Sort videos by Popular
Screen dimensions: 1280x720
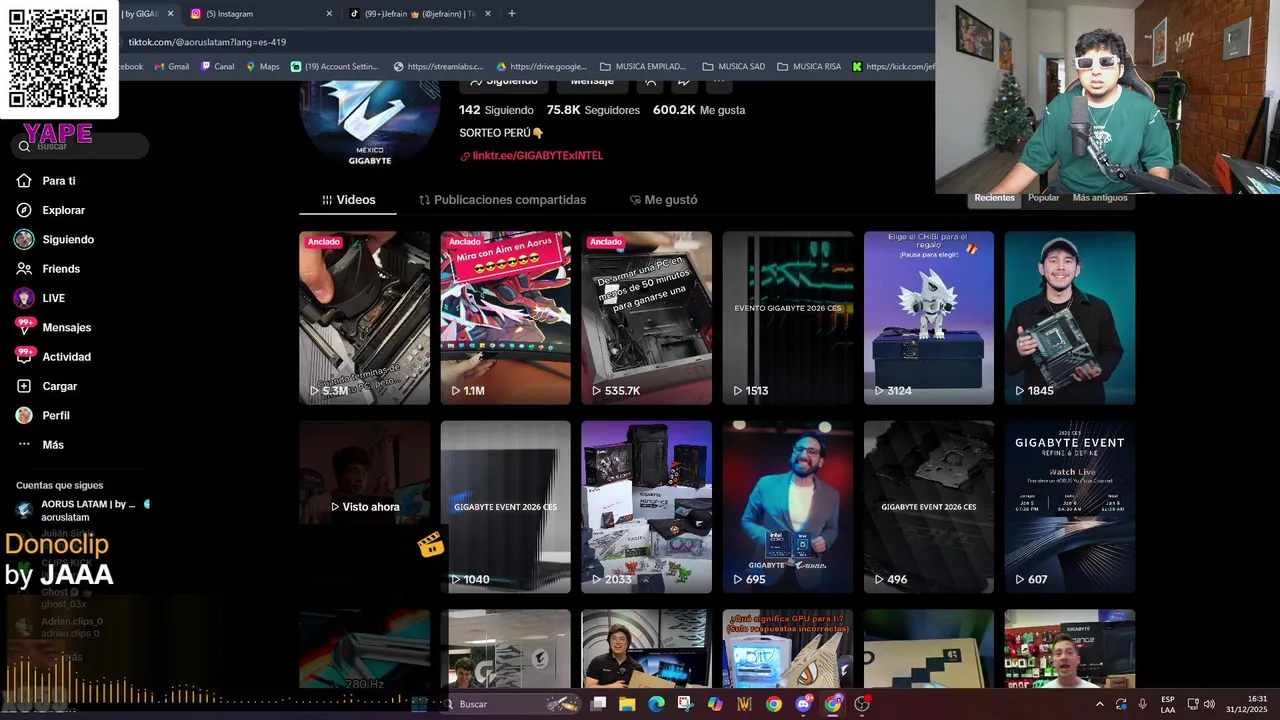click(x=1043, y=198)
